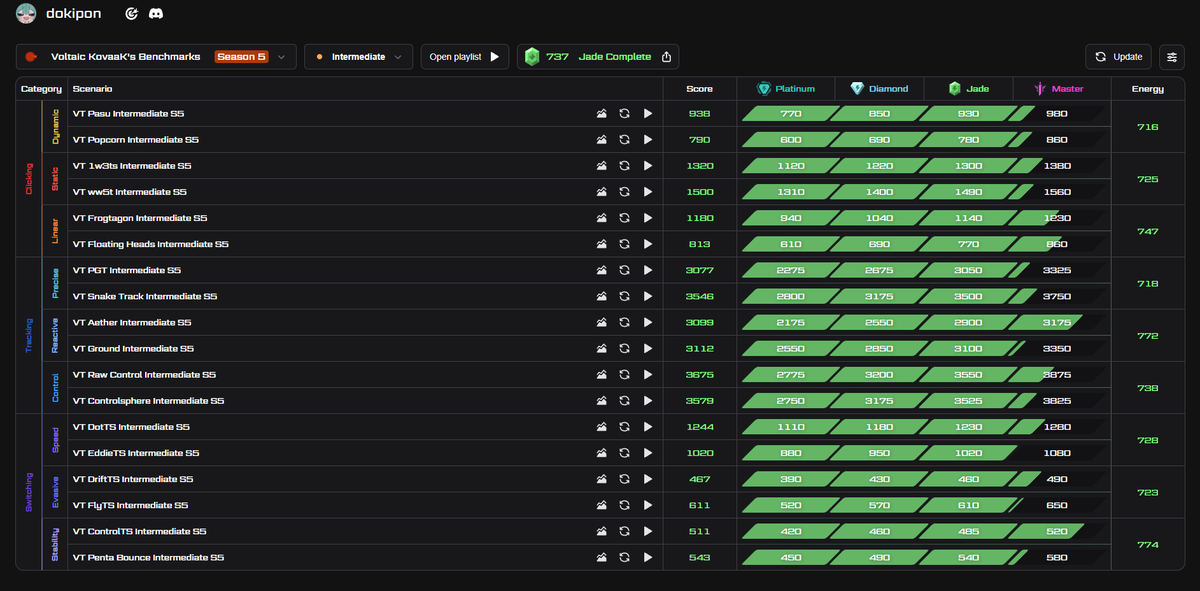Image resolution: width=1200 pixels, height=591 pixels.
Task: Refresh VT 1w3ts Intermediate S5
Action: tap(624, 166)
